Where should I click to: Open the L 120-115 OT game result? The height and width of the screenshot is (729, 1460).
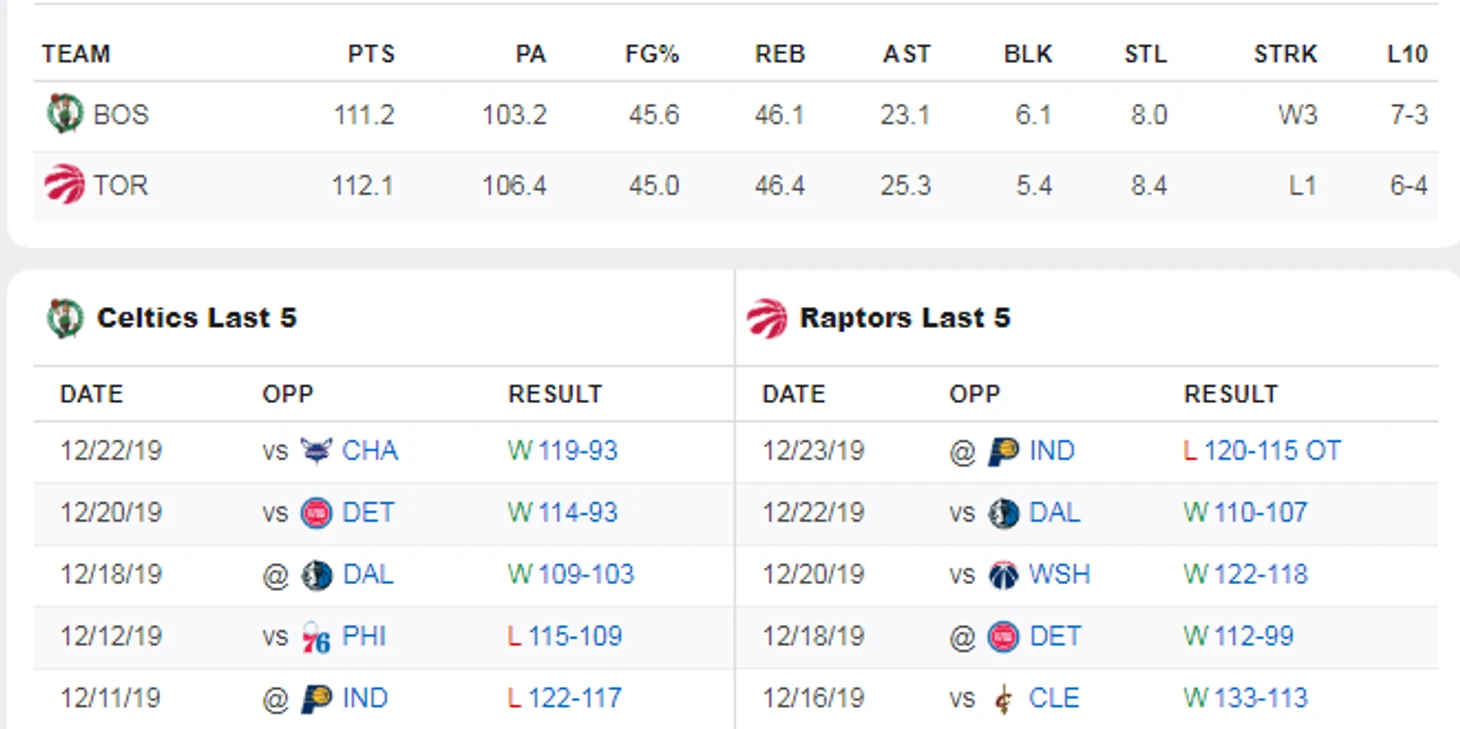pyautogui.click(x=1262, y=451)
